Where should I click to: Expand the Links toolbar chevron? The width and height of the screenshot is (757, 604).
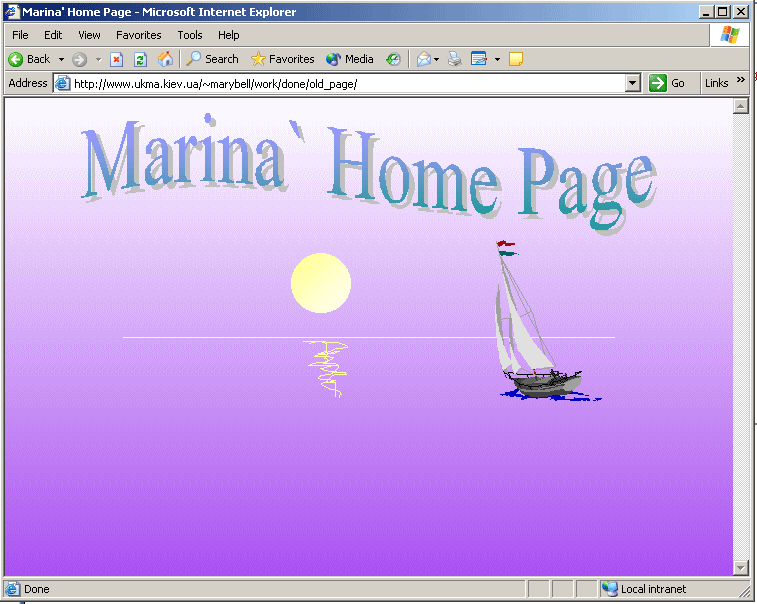(741, 80)
